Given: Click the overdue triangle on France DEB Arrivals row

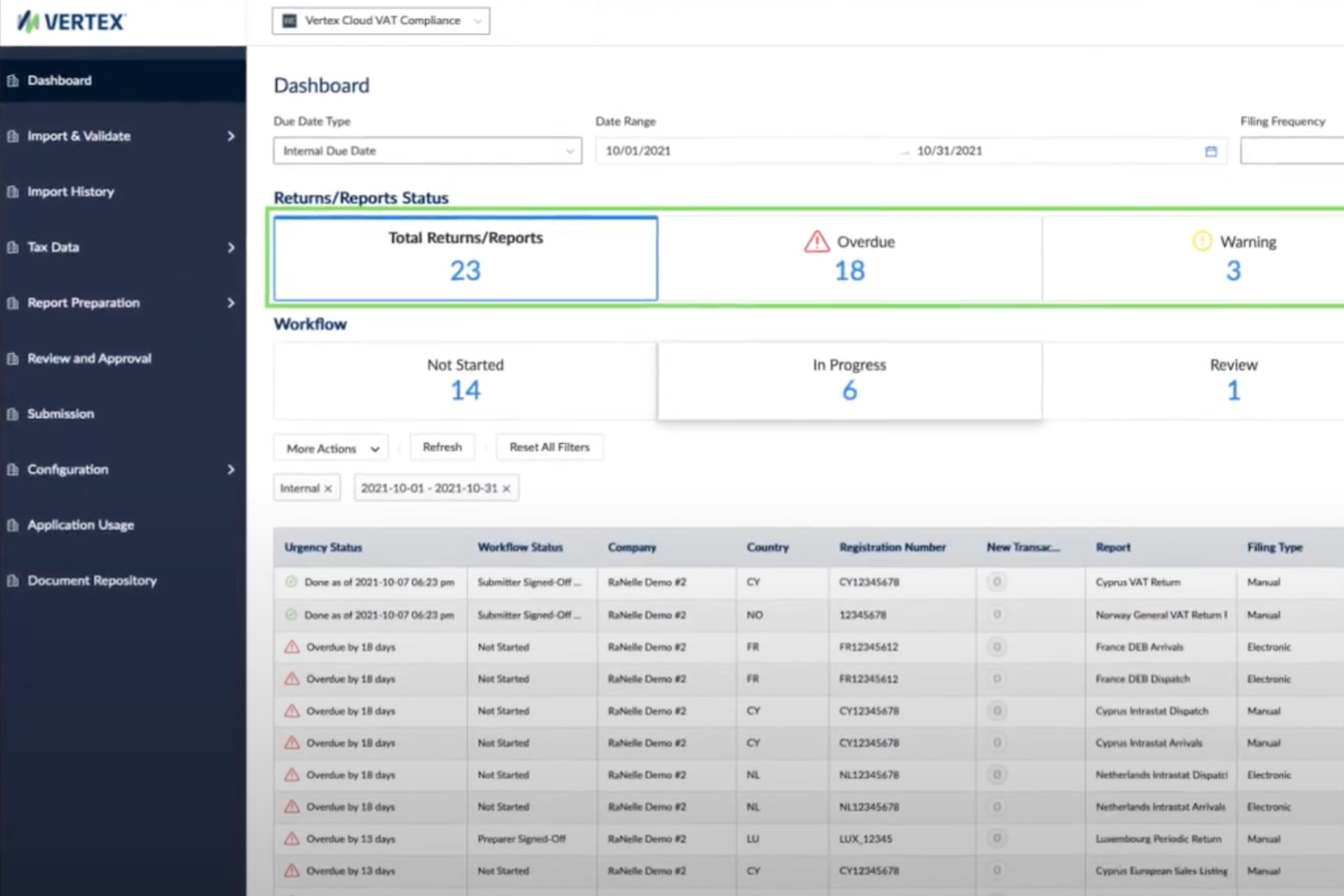Looking at the screenshot, I should click(291, 646).
